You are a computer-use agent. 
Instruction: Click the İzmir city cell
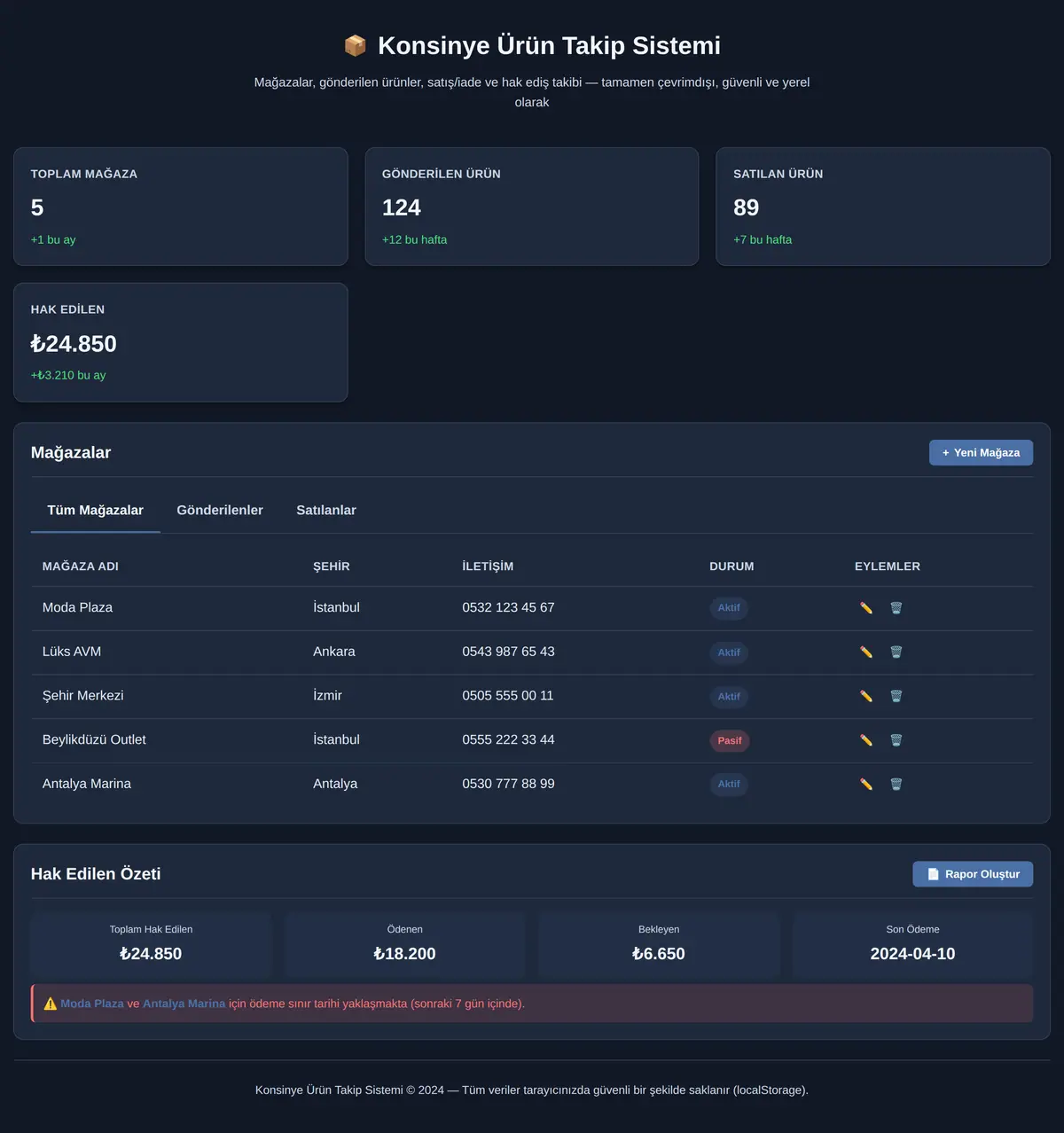click(x=327, y=696)
